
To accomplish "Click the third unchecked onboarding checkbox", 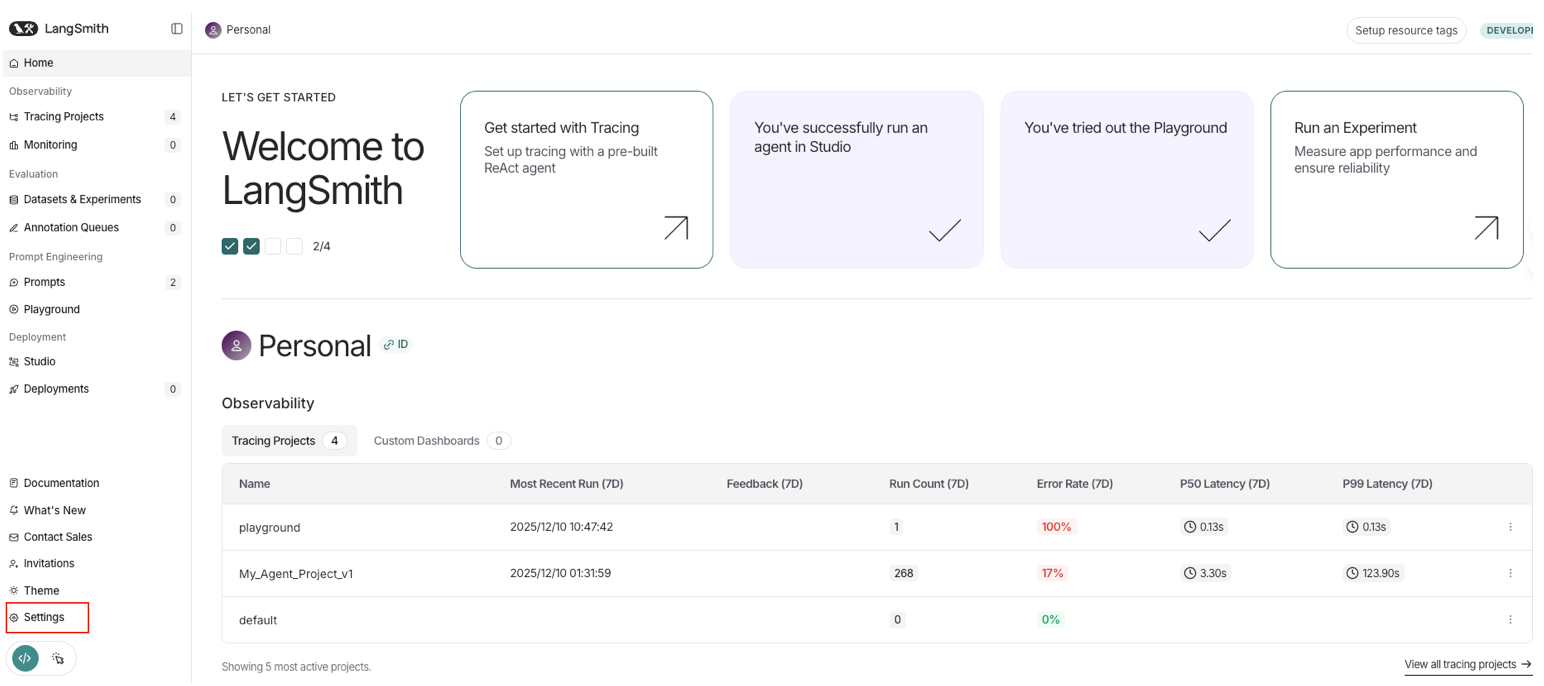I will pyautogui.click(x=273, y=246).
